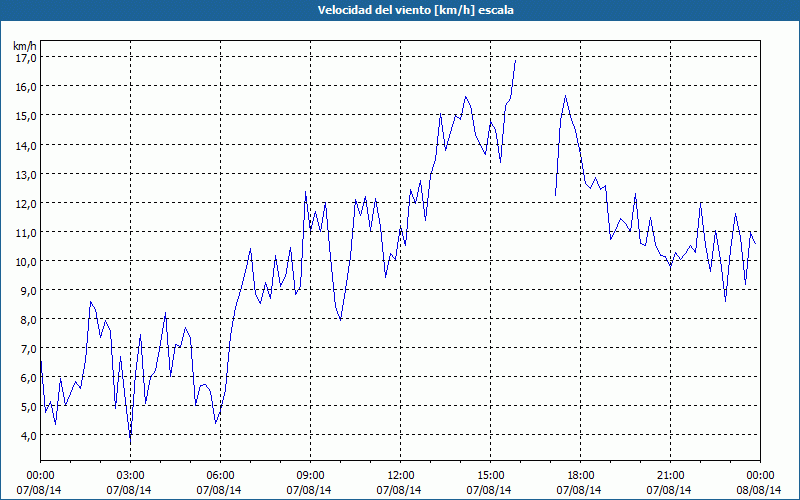This screenshot has width=800, height=500.
Task: Select the "4,0" y-axis label
Action: click(28, 436)
